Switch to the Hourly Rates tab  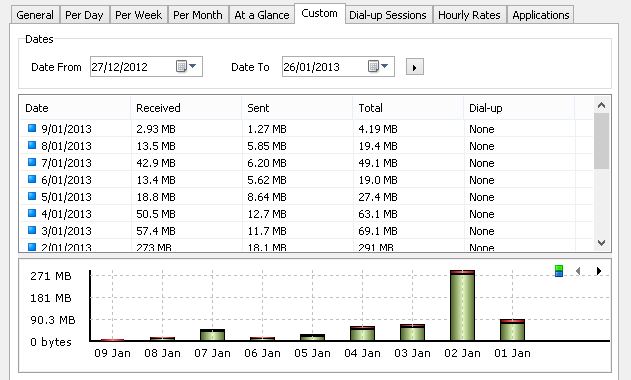469,15
